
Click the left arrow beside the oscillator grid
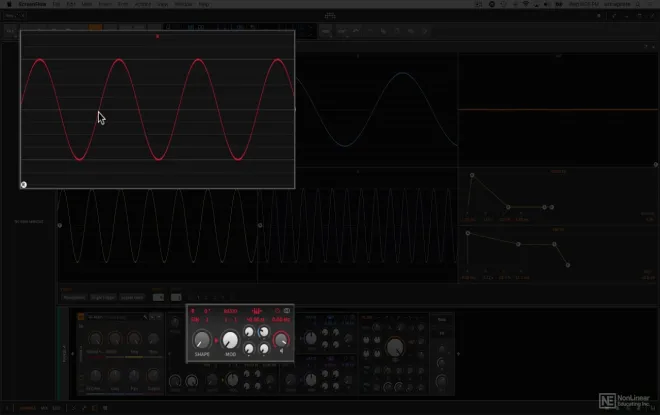click(169, 354)
